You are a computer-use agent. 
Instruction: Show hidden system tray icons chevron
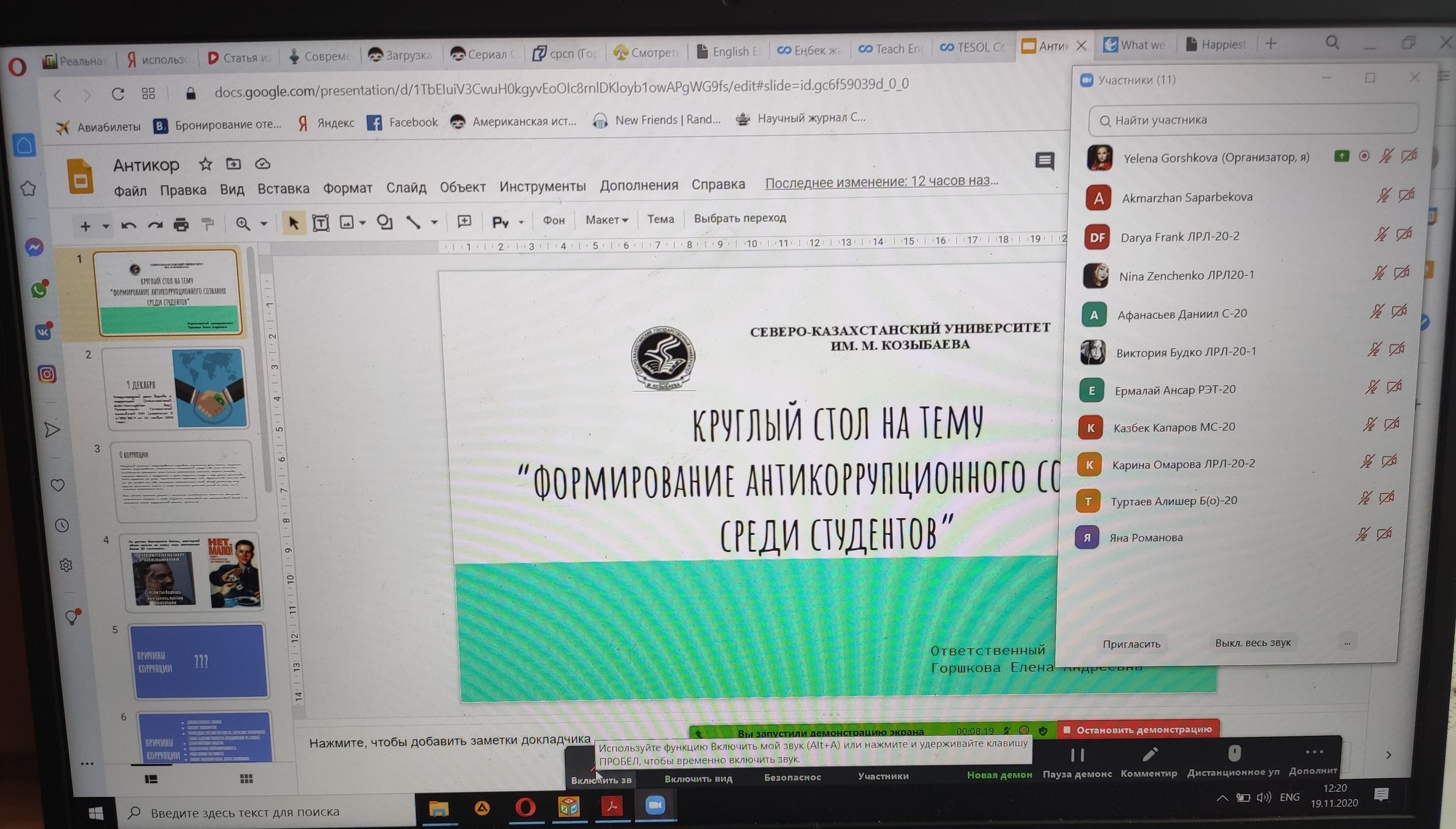pos(1221,798)
